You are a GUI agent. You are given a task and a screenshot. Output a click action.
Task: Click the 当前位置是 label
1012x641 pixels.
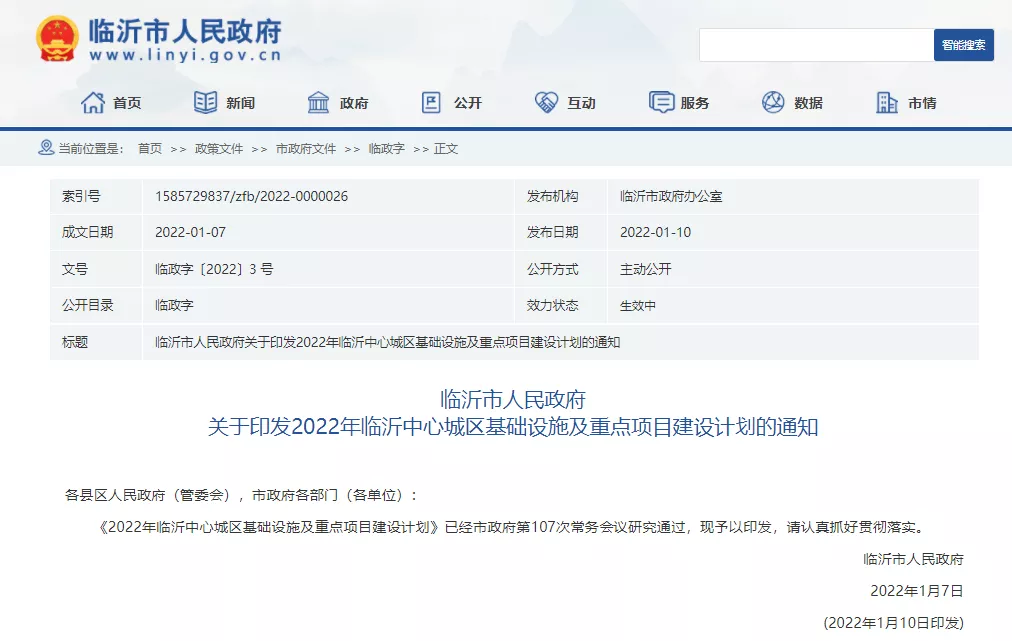90,149
